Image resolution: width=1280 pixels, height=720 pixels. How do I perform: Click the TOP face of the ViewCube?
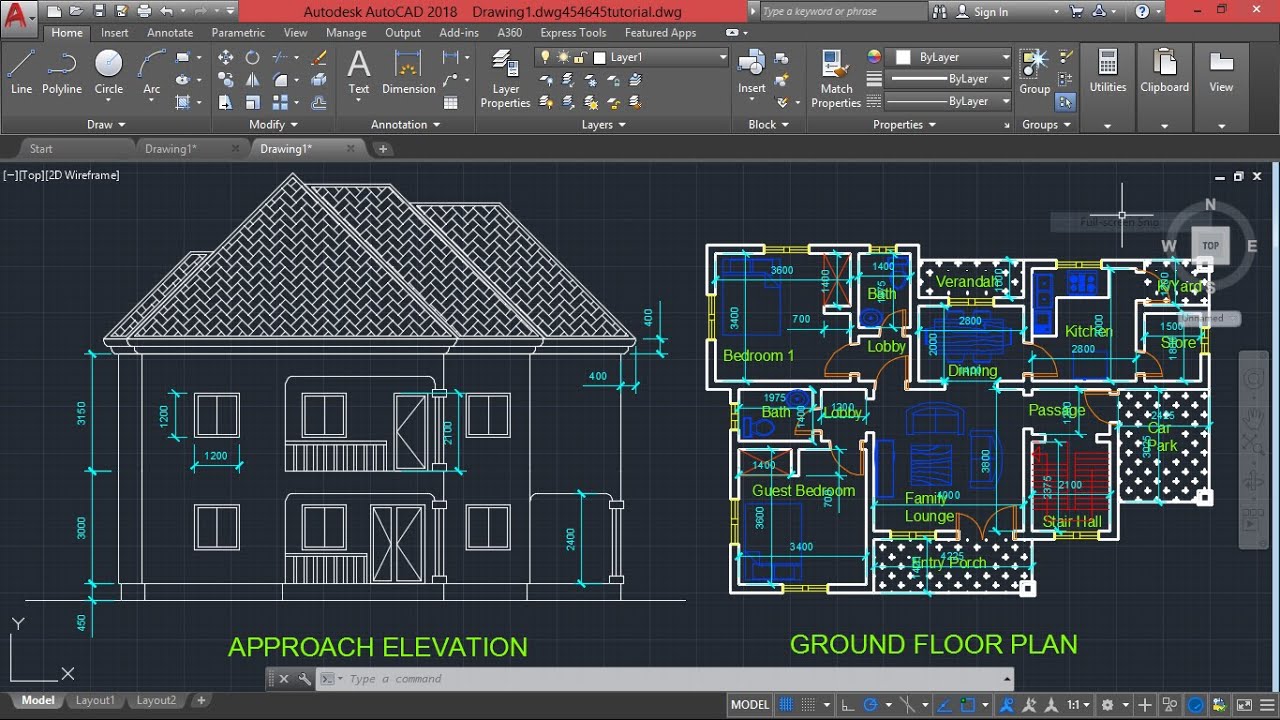pyautogui.click(x=1210, y=245)
